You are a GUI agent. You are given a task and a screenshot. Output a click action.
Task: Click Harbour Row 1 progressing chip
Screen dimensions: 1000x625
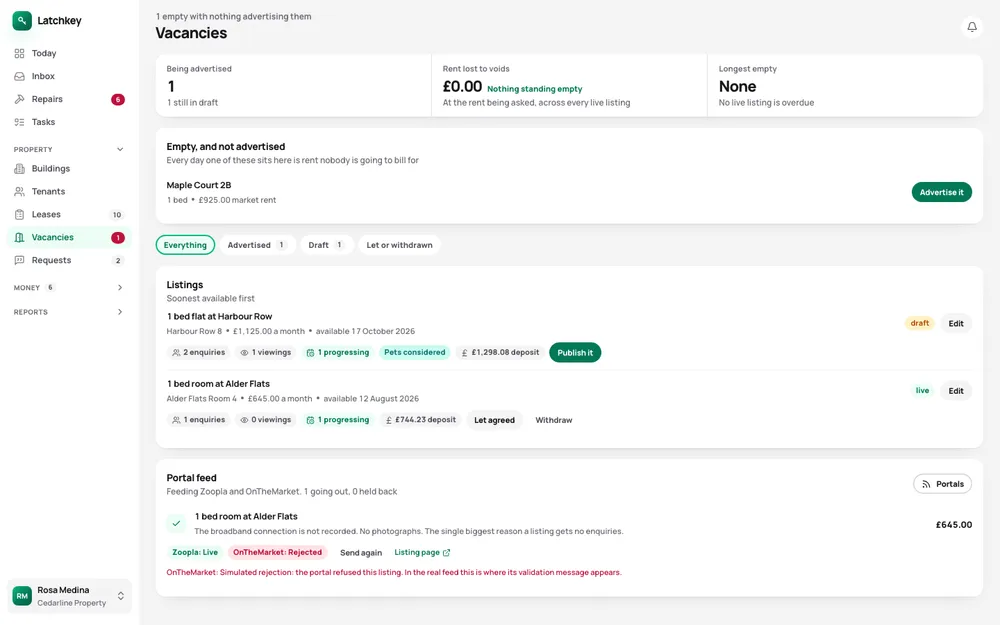tap(337, 353)
